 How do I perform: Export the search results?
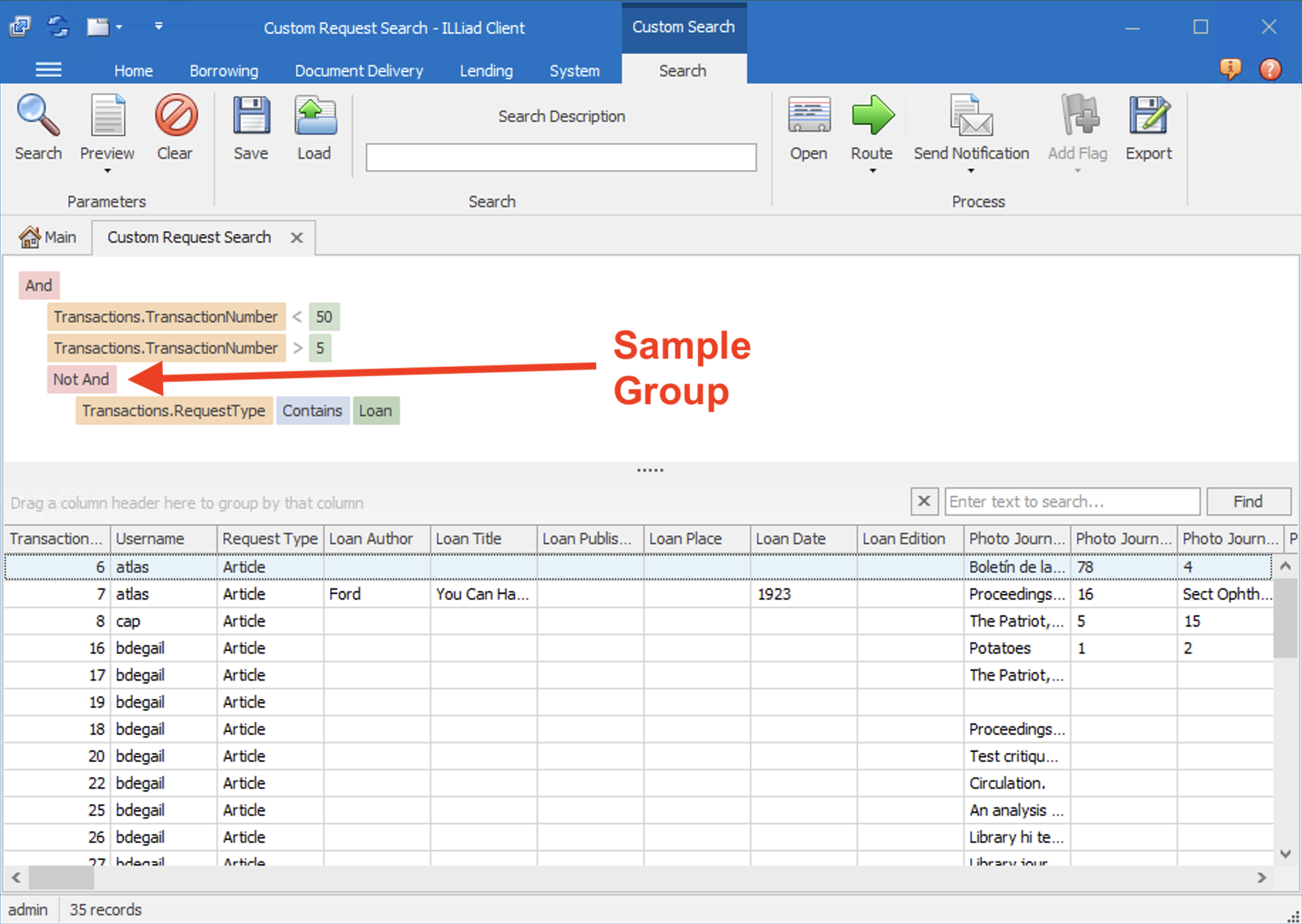point(1148,128)
